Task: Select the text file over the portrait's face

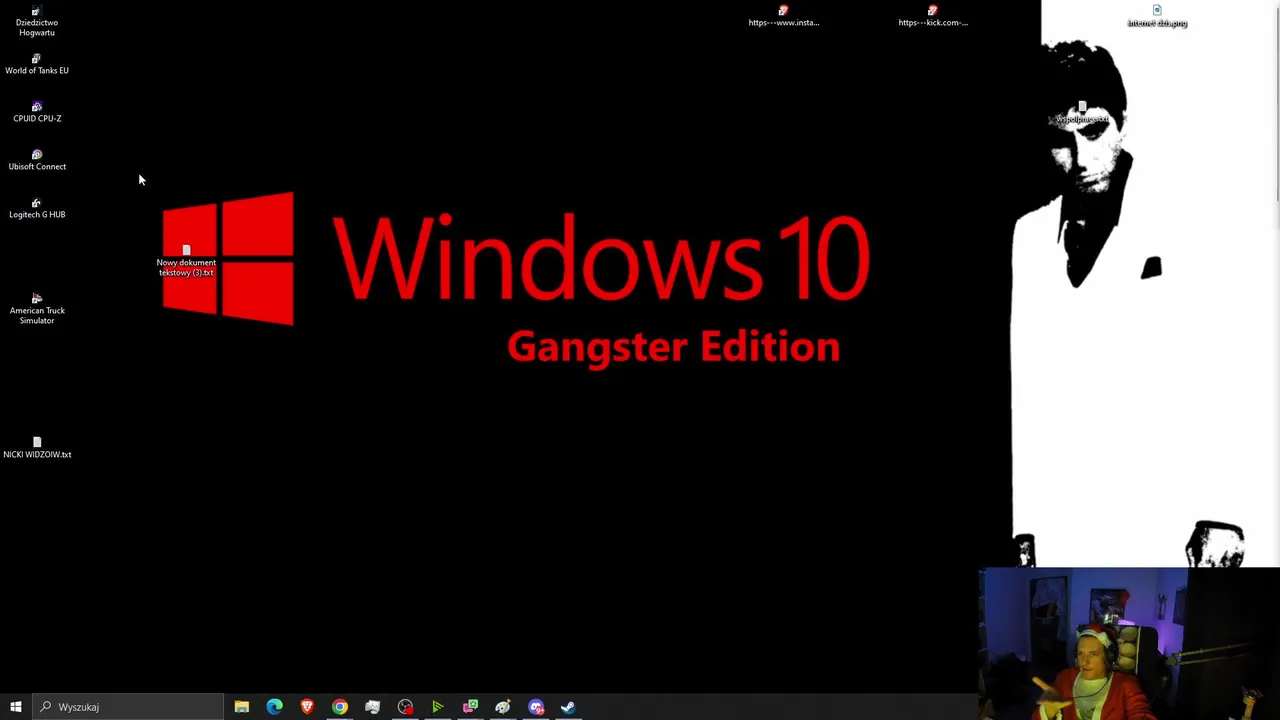Action: [1082, 113]
